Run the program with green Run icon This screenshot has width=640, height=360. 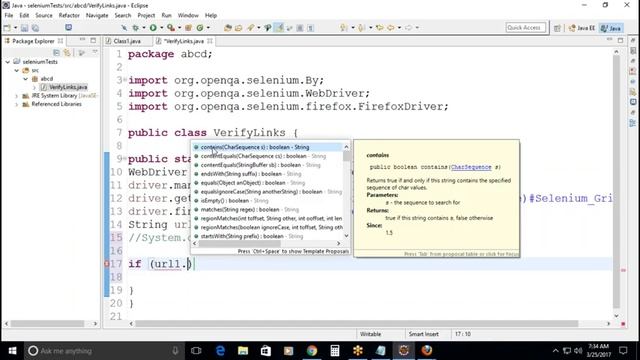pyautogui.click(x=153, y=28)
